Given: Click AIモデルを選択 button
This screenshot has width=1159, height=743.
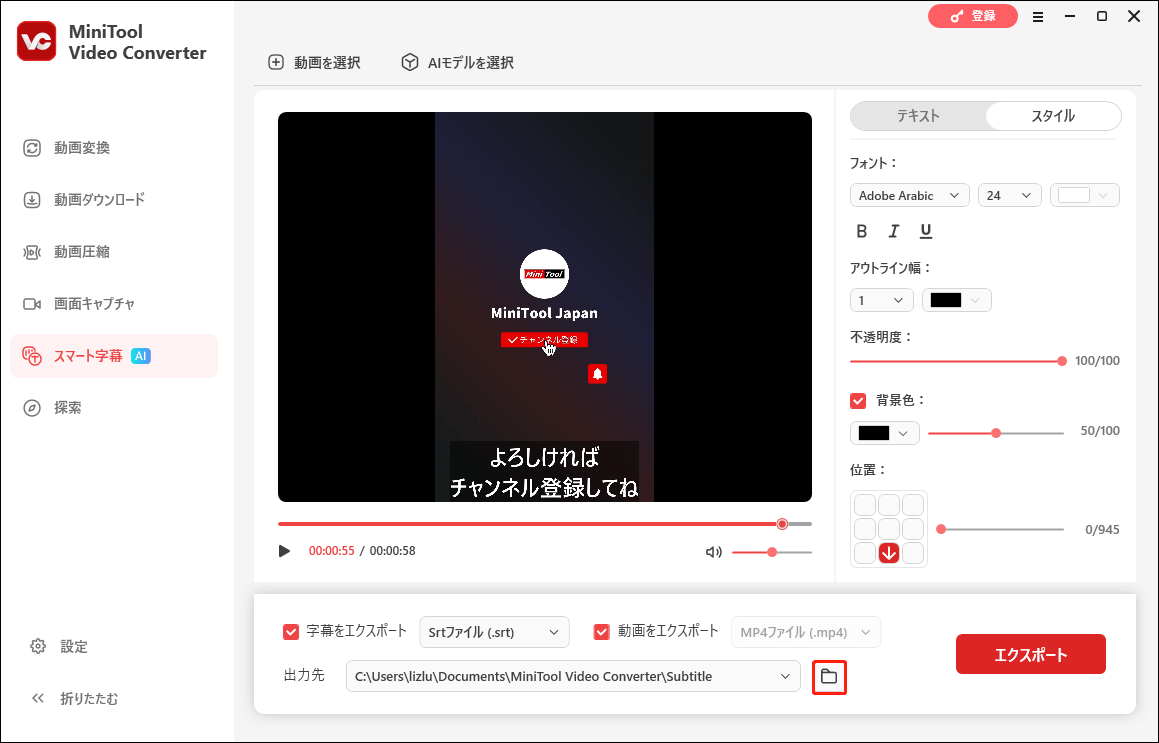Looking at the screenshot, I should (457, 63).
